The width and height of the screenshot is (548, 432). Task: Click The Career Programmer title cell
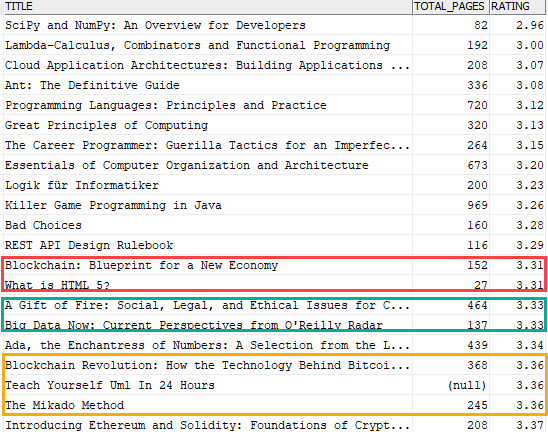208,145
